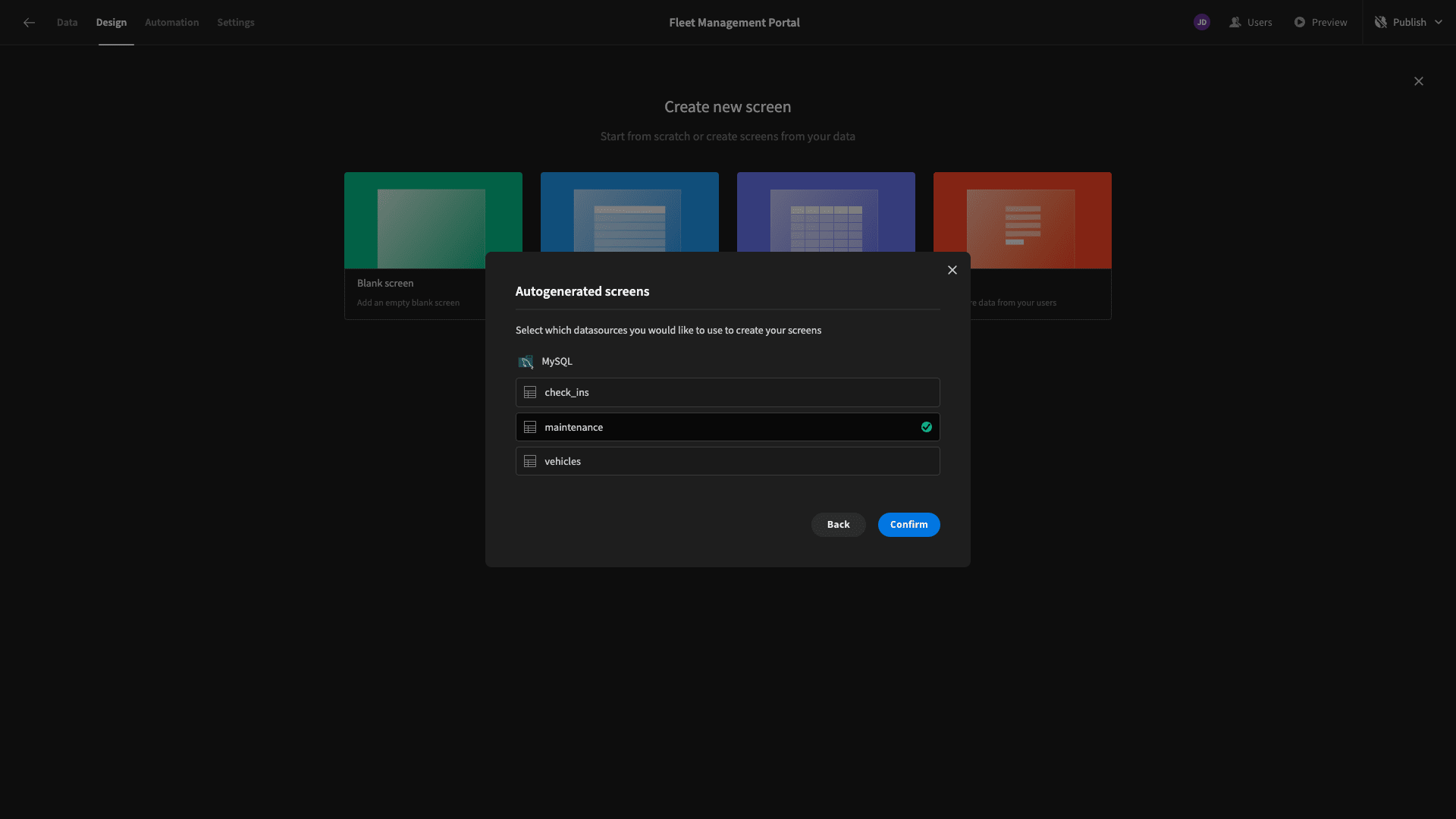
Task: Close the autogenerated screens modal
Action: [952, 270]
